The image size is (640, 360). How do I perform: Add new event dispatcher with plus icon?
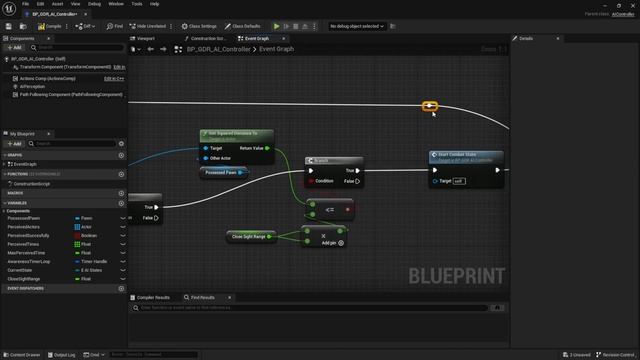(121, 289)
